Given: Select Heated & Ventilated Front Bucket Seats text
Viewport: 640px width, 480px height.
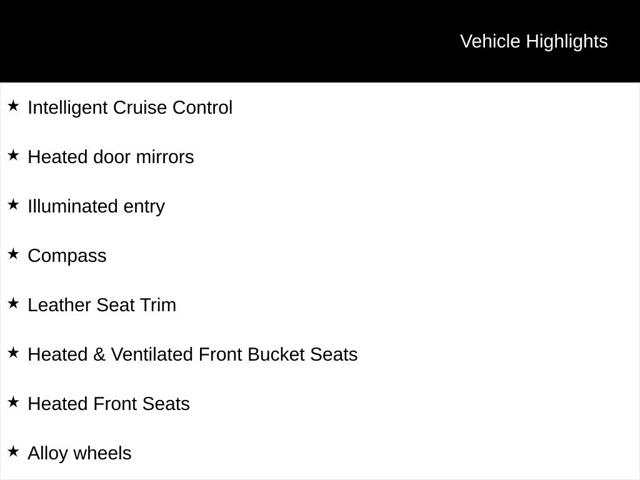Looking at the screenshot, I should click(192, 355).
